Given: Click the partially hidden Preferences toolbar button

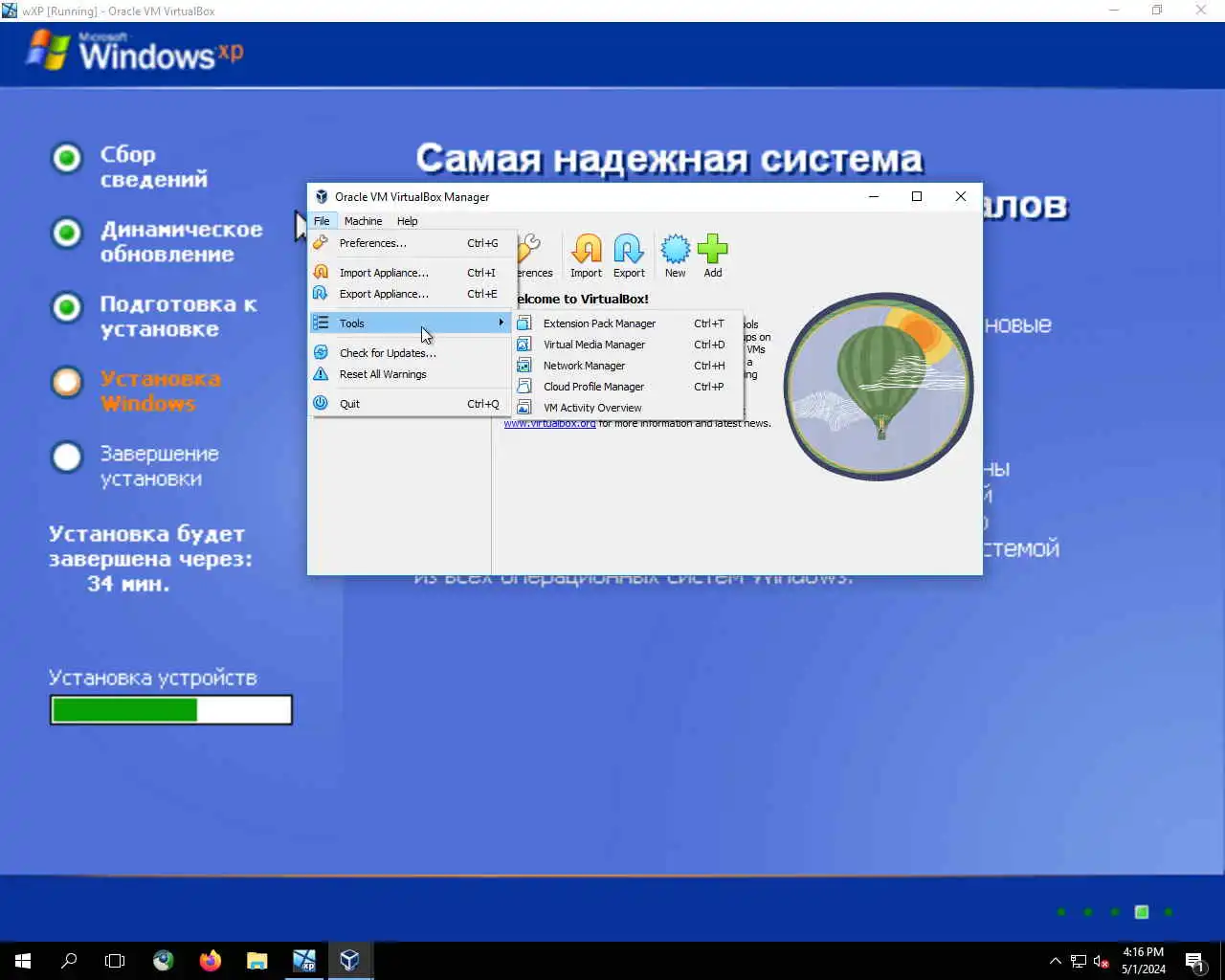Looking at the screenshot, I should pos(535,256).
